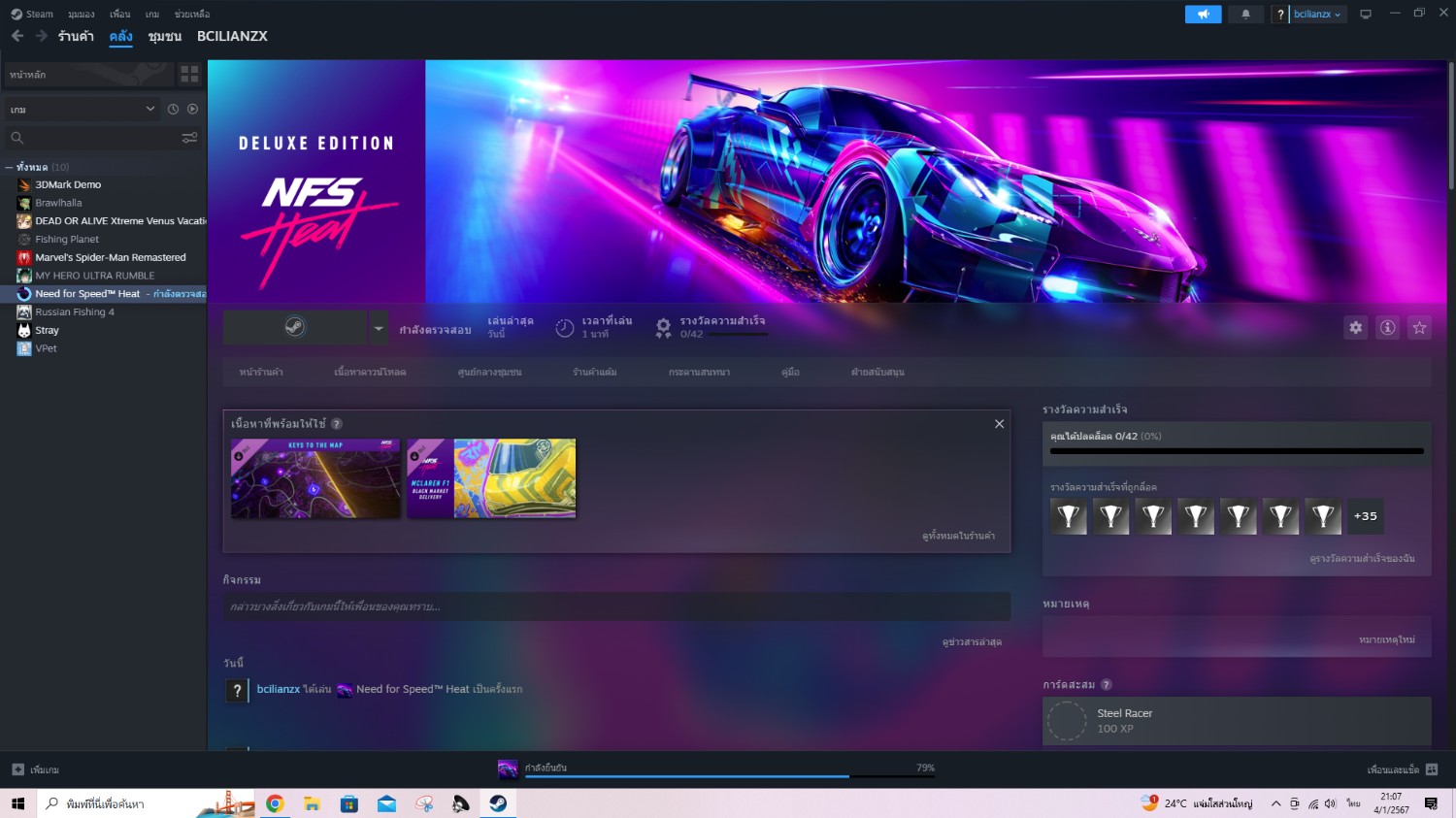Image resolution: width=1456 pixels, height=818 pixels.
Task: Go to the Library tab
Action: point(121,36)
